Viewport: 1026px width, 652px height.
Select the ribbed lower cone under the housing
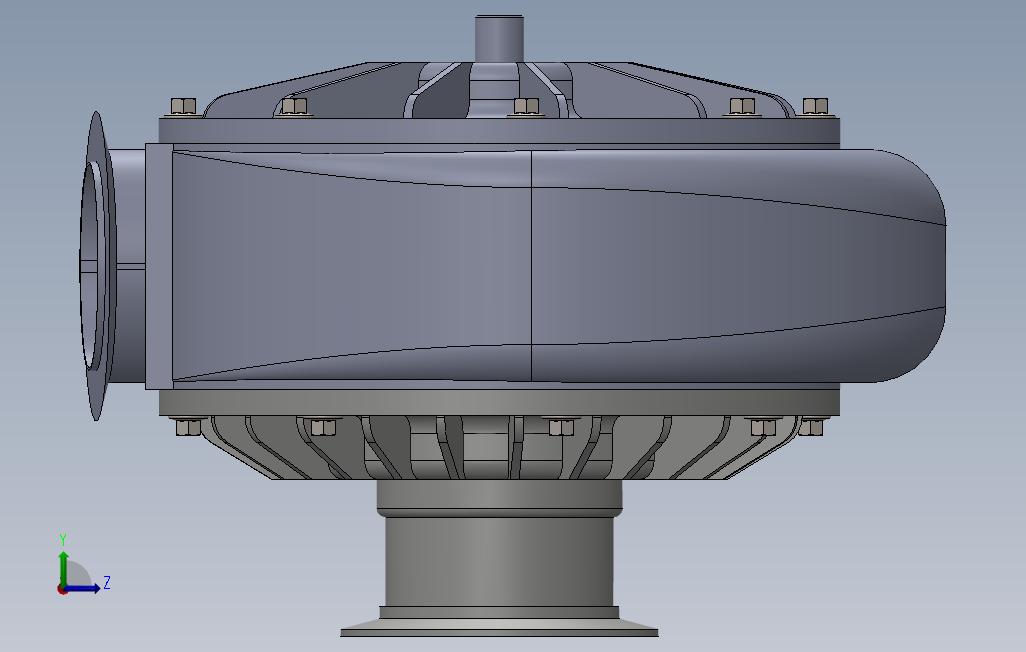pyautogui.click(x=500, y=448)
